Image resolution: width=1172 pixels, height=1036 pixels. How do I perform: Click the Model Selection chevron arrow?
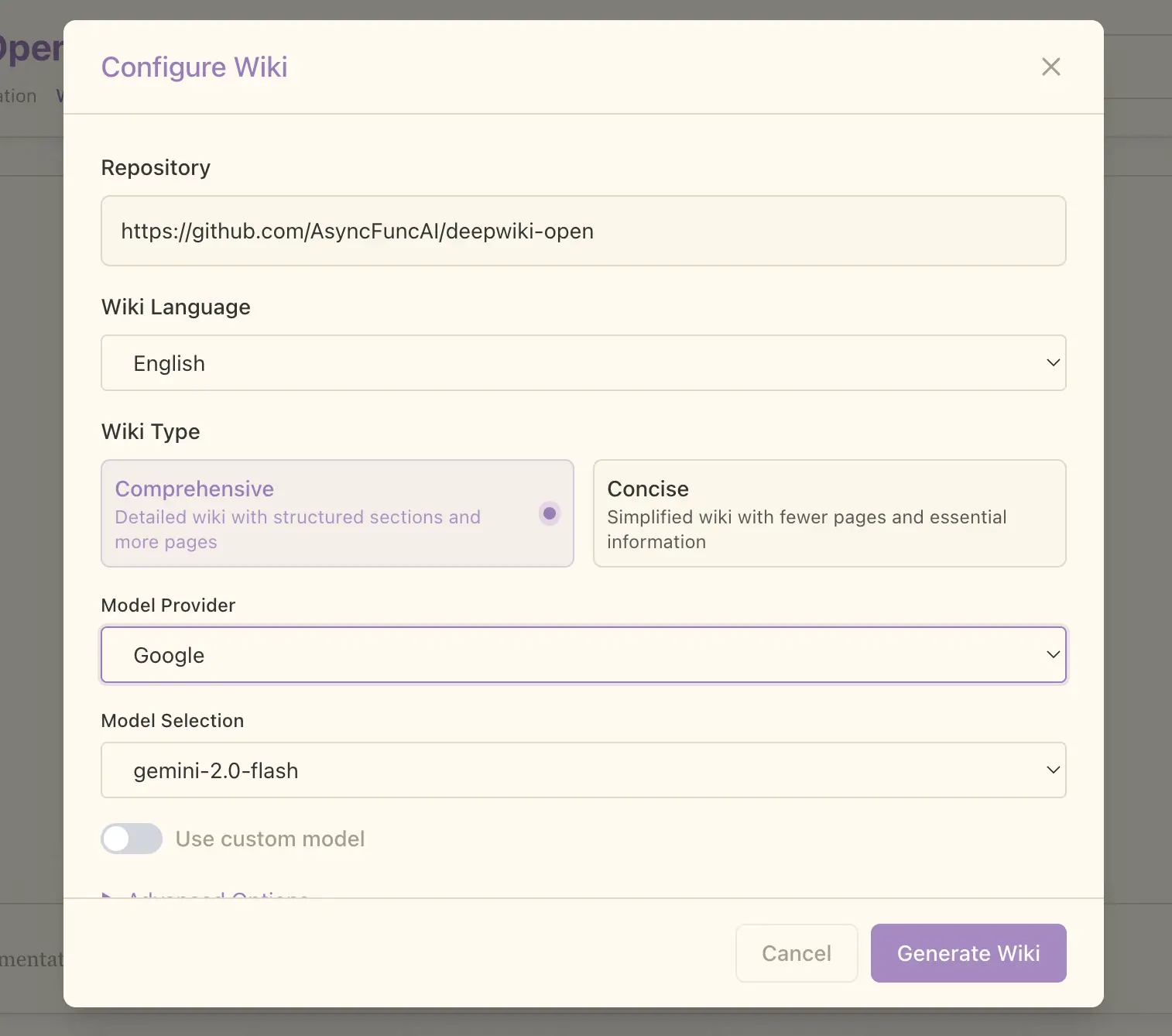tap(1053, 770)
